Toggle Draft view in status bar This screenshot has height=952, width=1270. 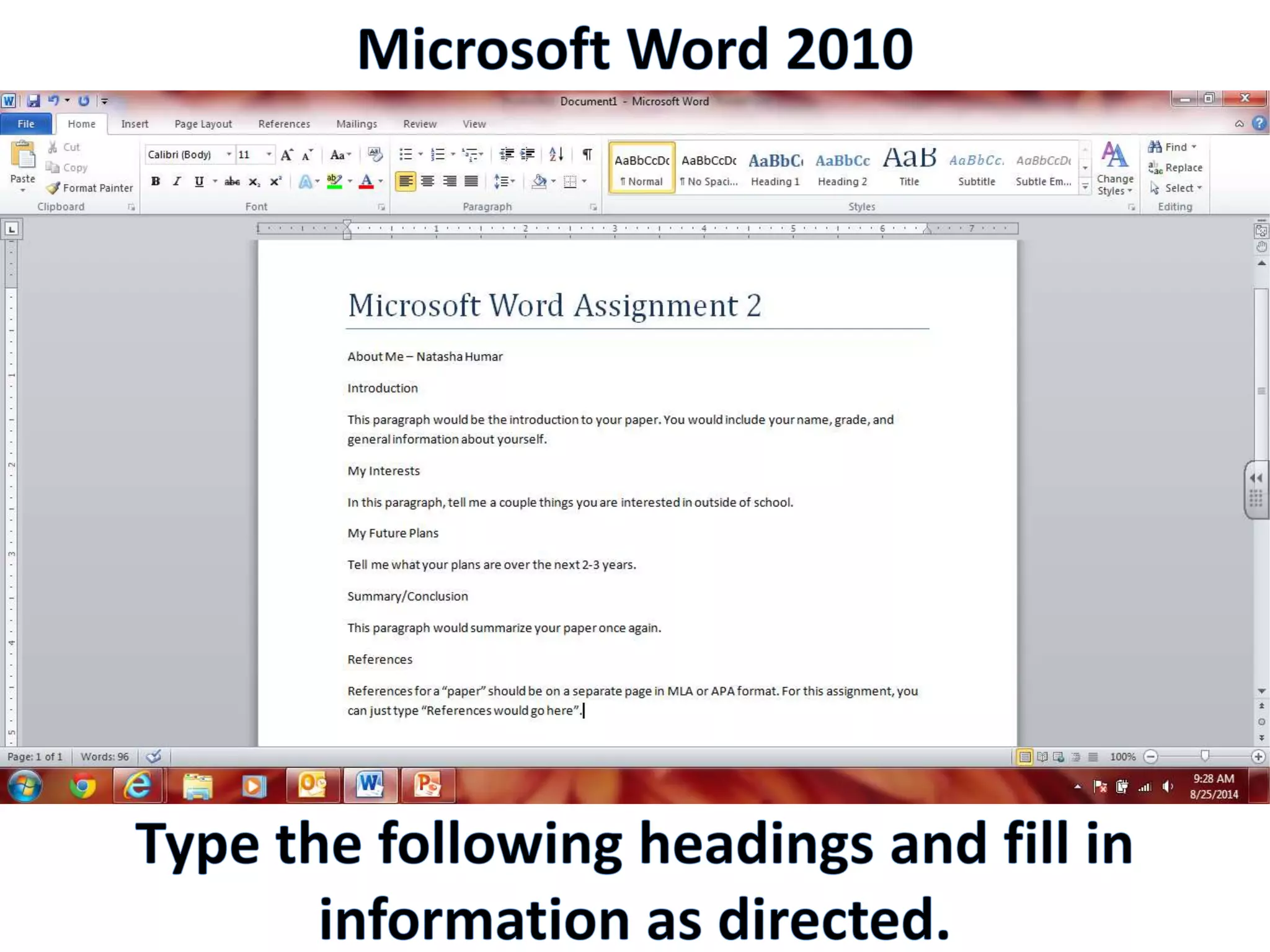(1093, 757)
